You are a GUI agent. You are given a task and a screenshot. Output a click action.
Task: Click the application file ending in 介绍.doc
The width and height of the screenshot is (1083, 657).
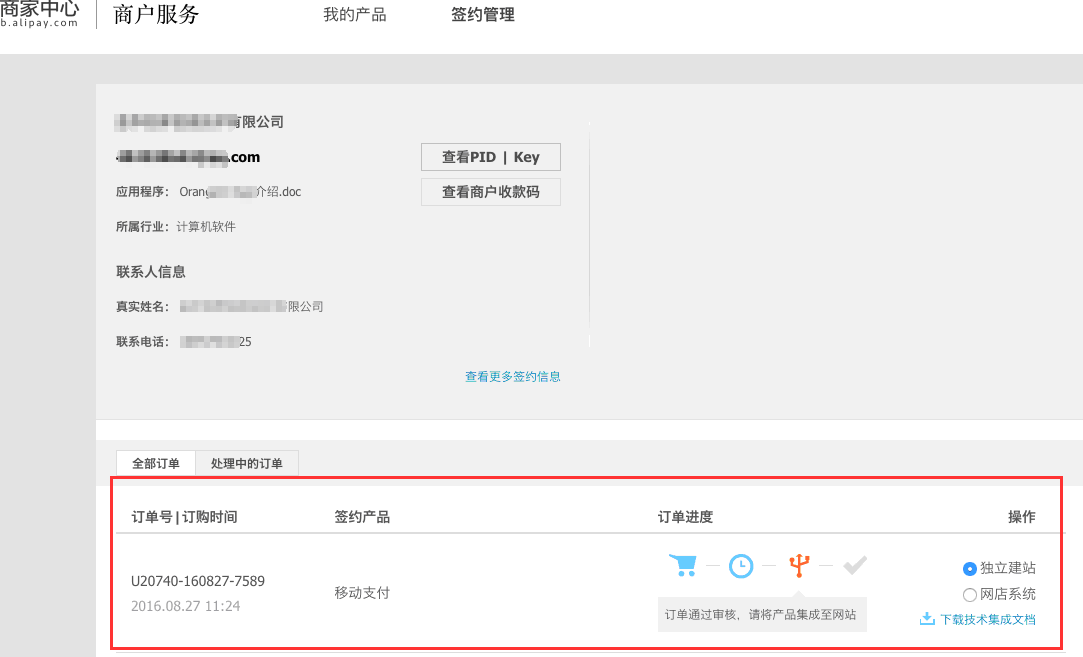click(240, 192)
